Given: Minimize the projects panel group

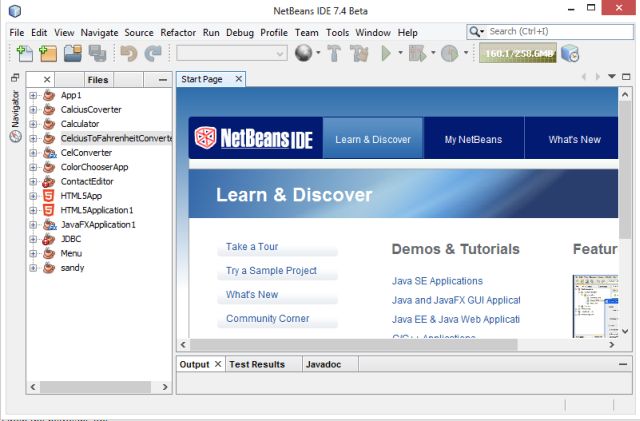Looking at the screenshot, I should [162, 80].
